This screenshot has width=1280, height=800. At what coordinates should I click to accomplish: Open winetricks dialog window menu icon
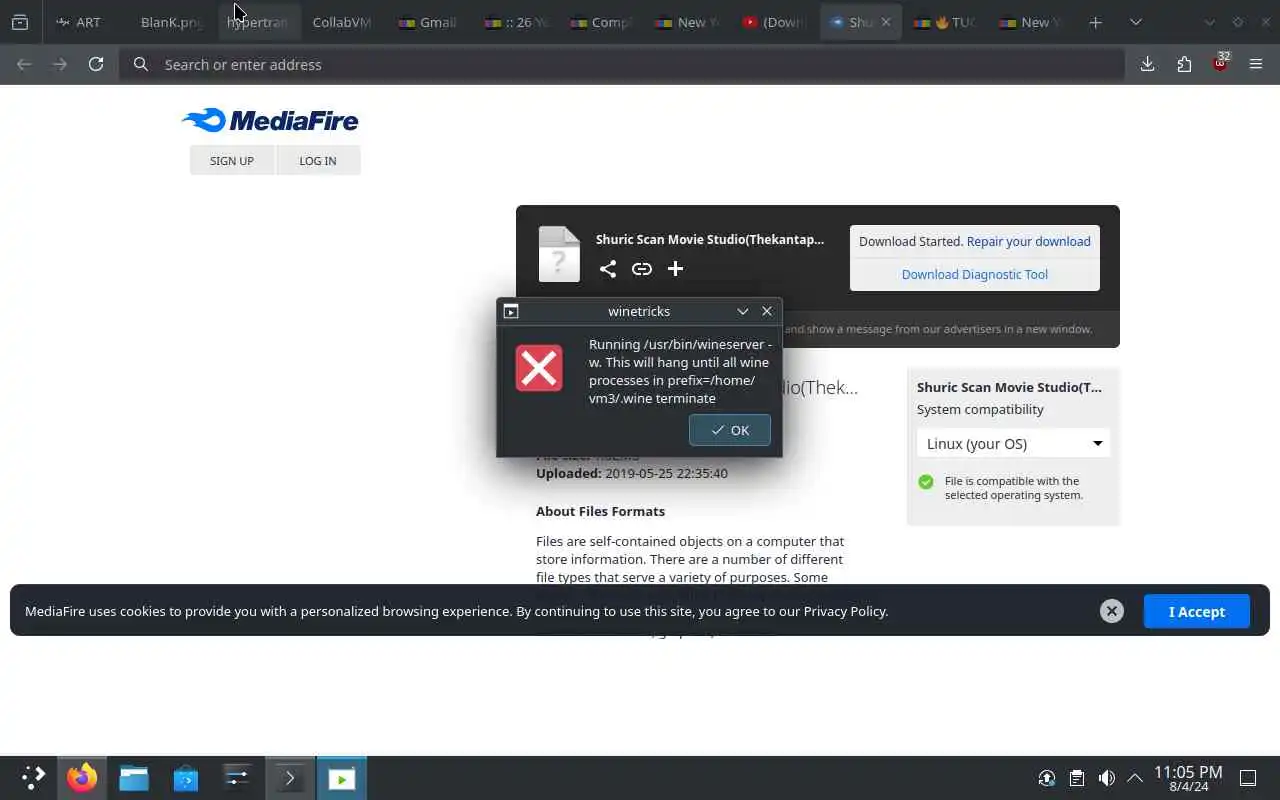(x=511, y=311)
